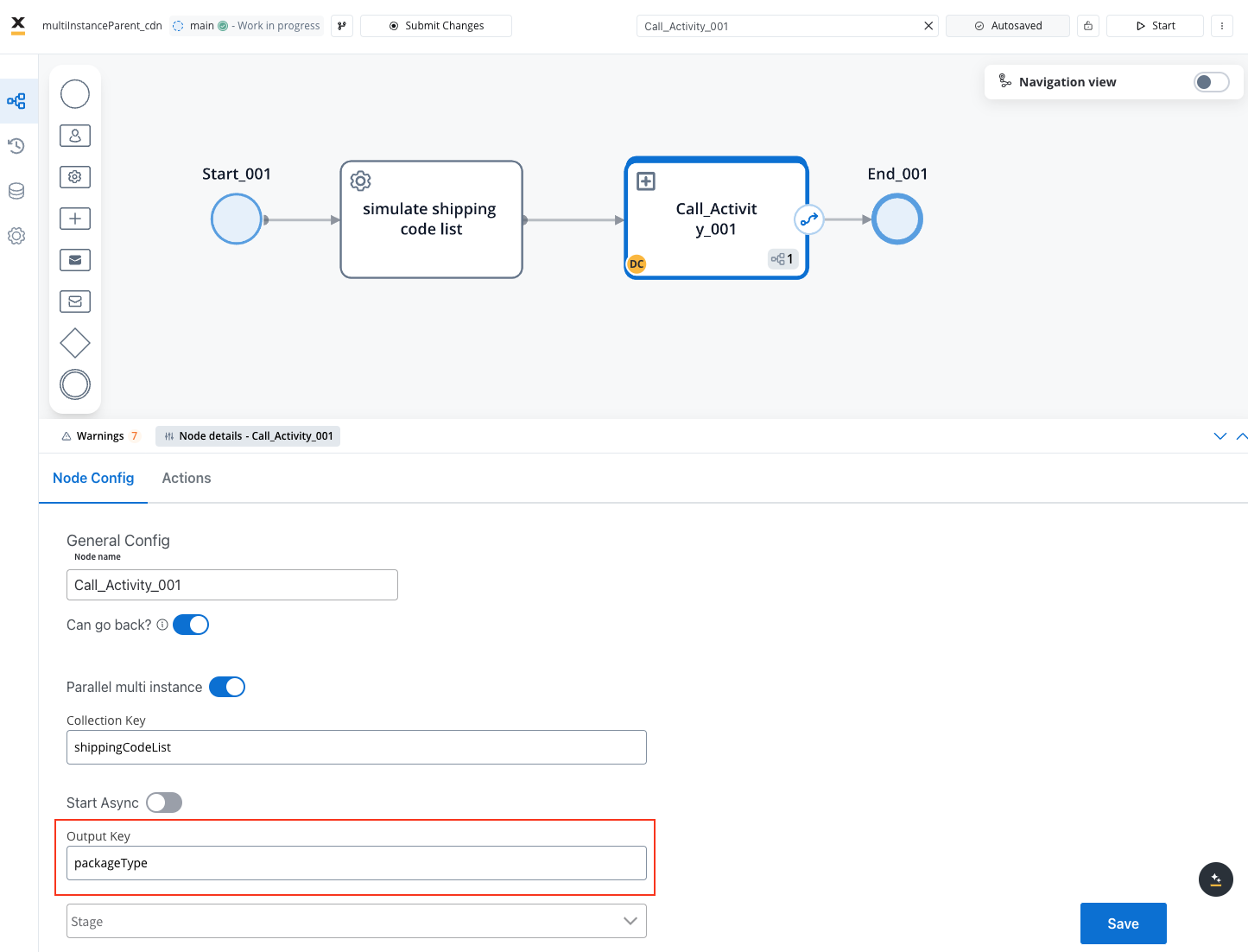Open the process settings gear sidebar icon

point(16,236)
